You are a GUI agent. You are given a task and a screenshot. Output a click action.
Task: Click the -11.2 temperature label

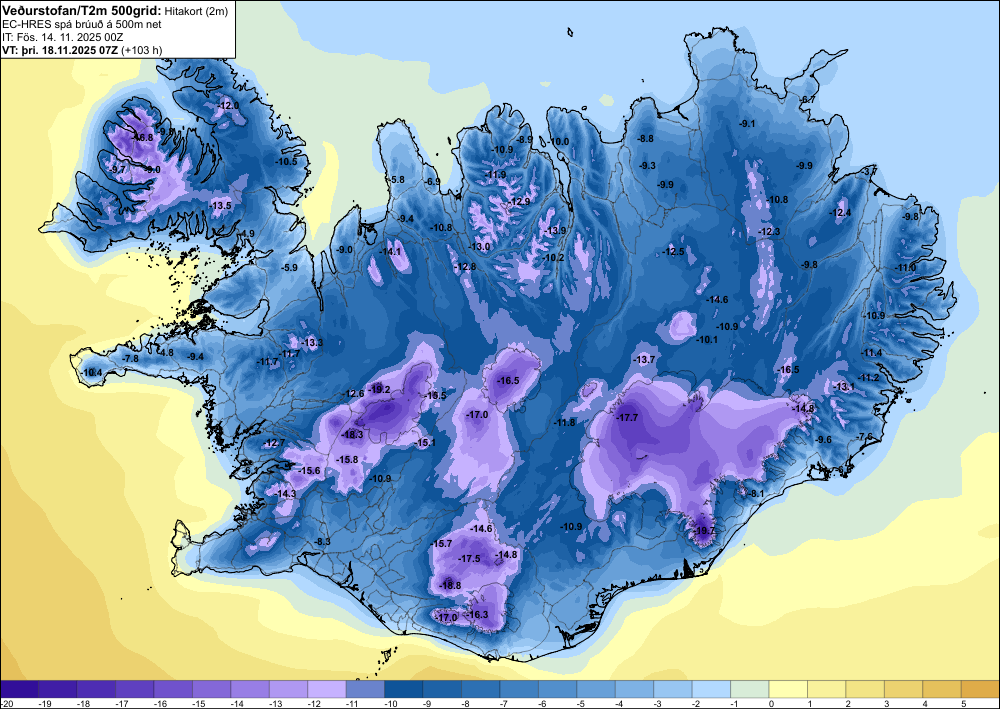869,377
